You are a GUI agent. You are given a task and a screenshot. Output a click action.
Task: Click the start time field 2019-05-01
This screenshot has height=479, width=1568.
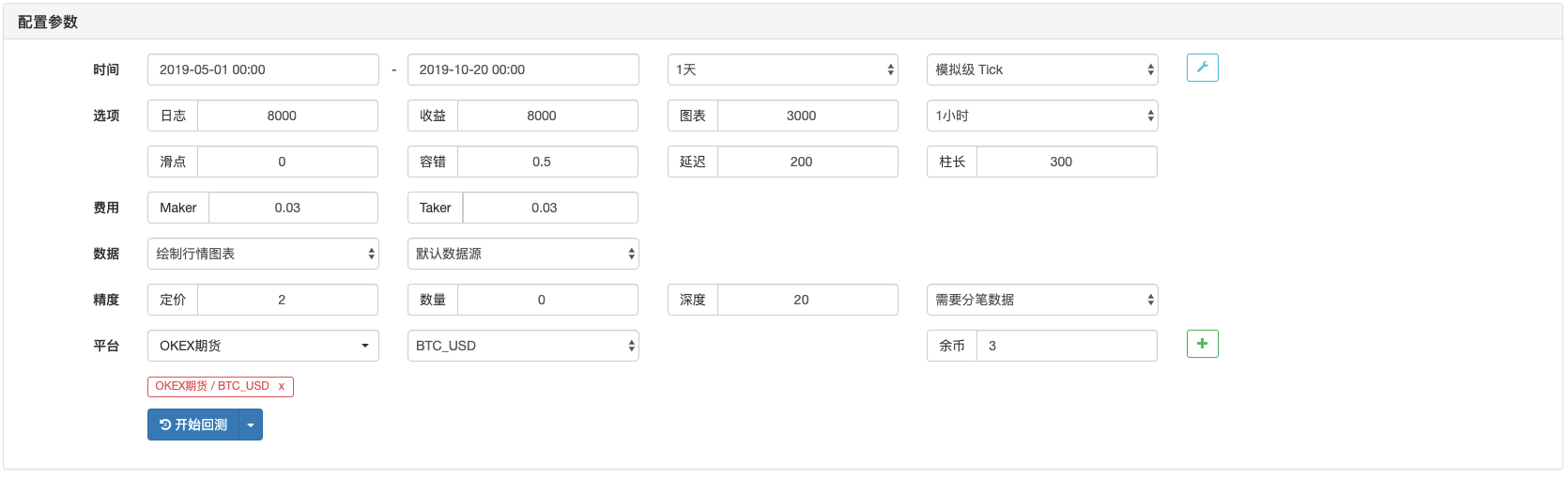pos(263,70)
